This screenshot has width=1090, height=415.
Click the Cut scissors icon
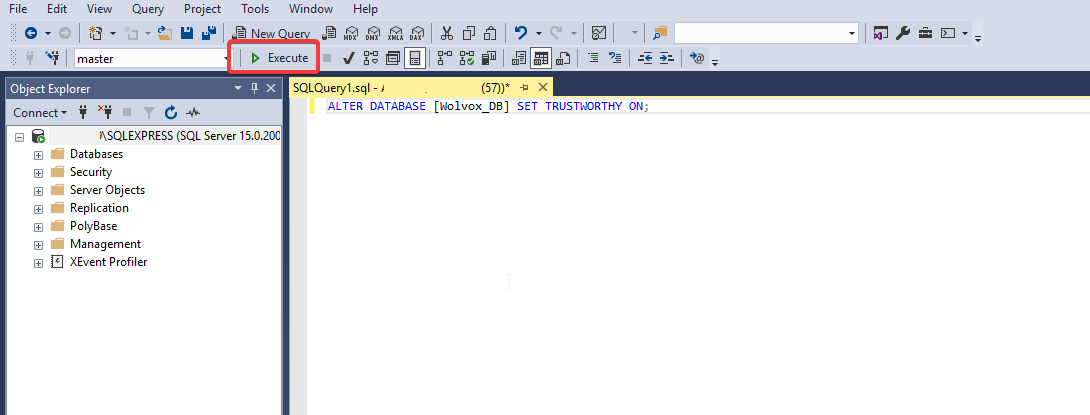[447, 34]
